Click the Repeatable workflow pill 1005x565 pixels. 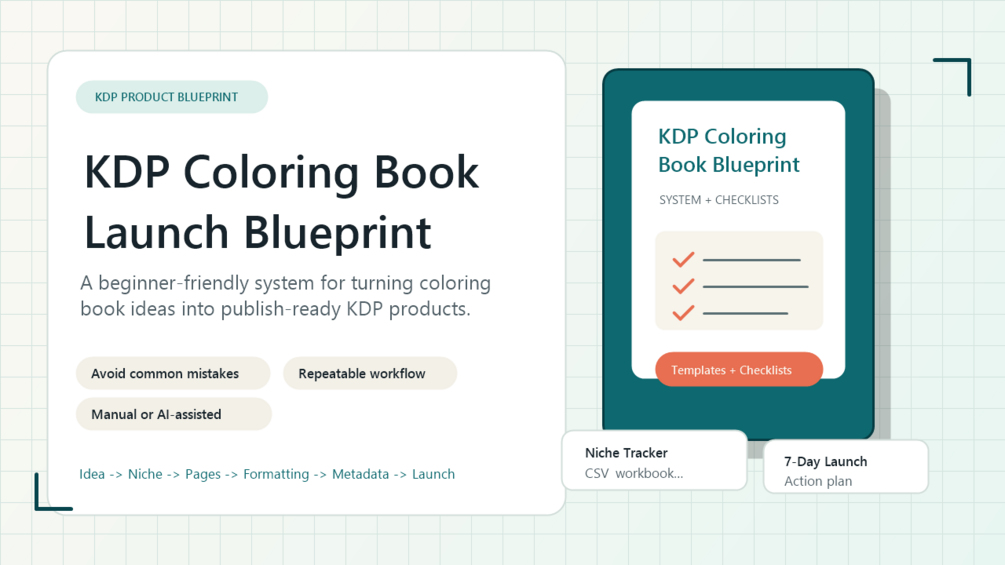tap(370, 373)
